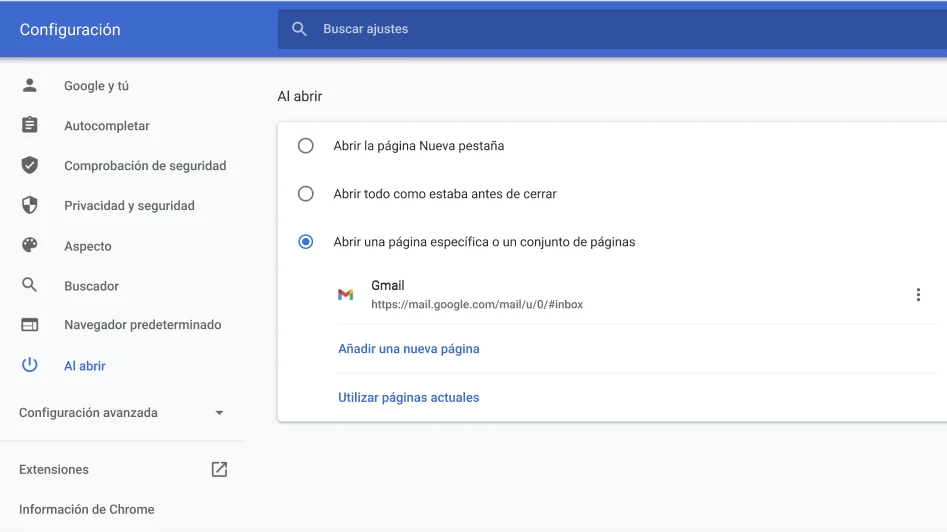Image resolution: width=947 pixels, height=532 pixels.
Task: Select 'Abrir todo como estaba antes' radio
Action: pos(306,194)
